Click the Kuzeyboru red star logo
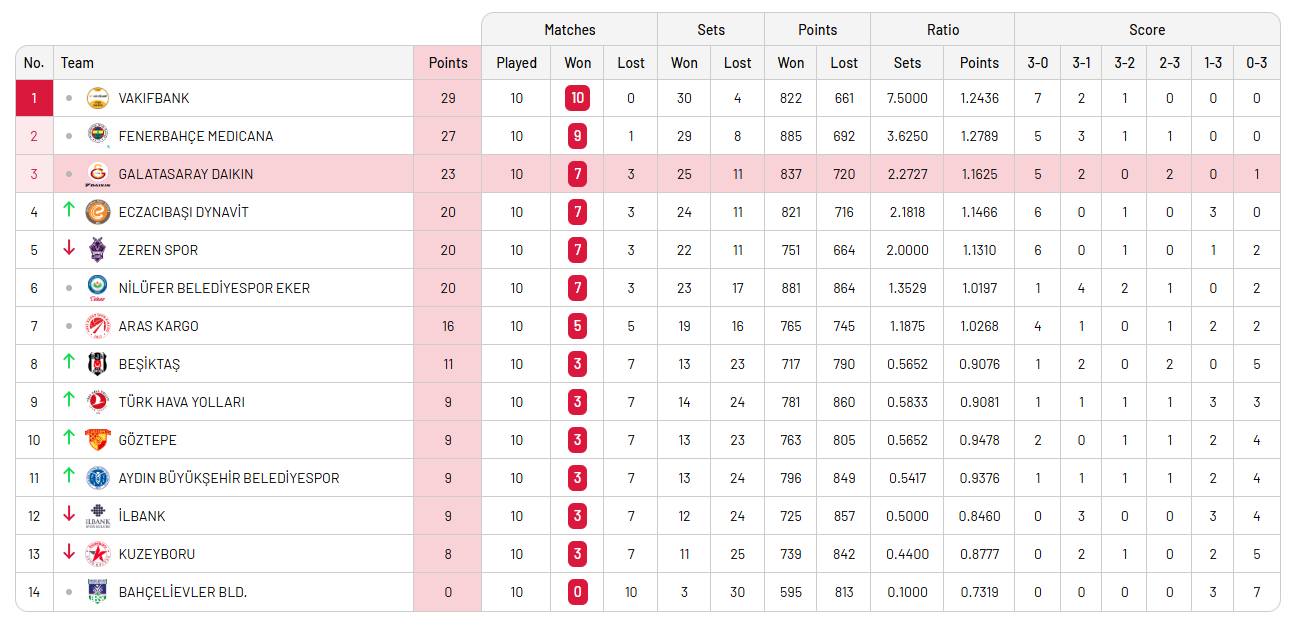The height and width of the screenshot is (626, 1296). click(x=97, y=554)
